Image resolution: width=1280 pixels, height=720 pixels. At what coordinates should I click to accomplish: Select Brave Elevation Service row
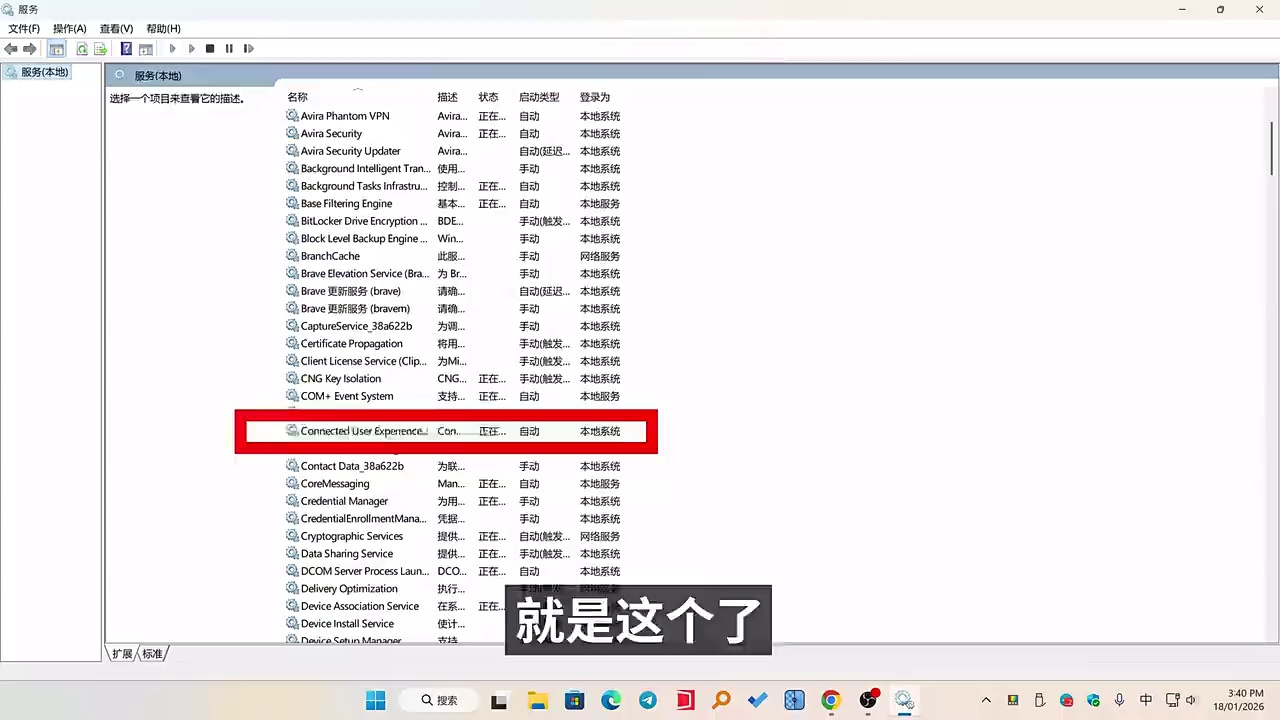coord(453,274)
